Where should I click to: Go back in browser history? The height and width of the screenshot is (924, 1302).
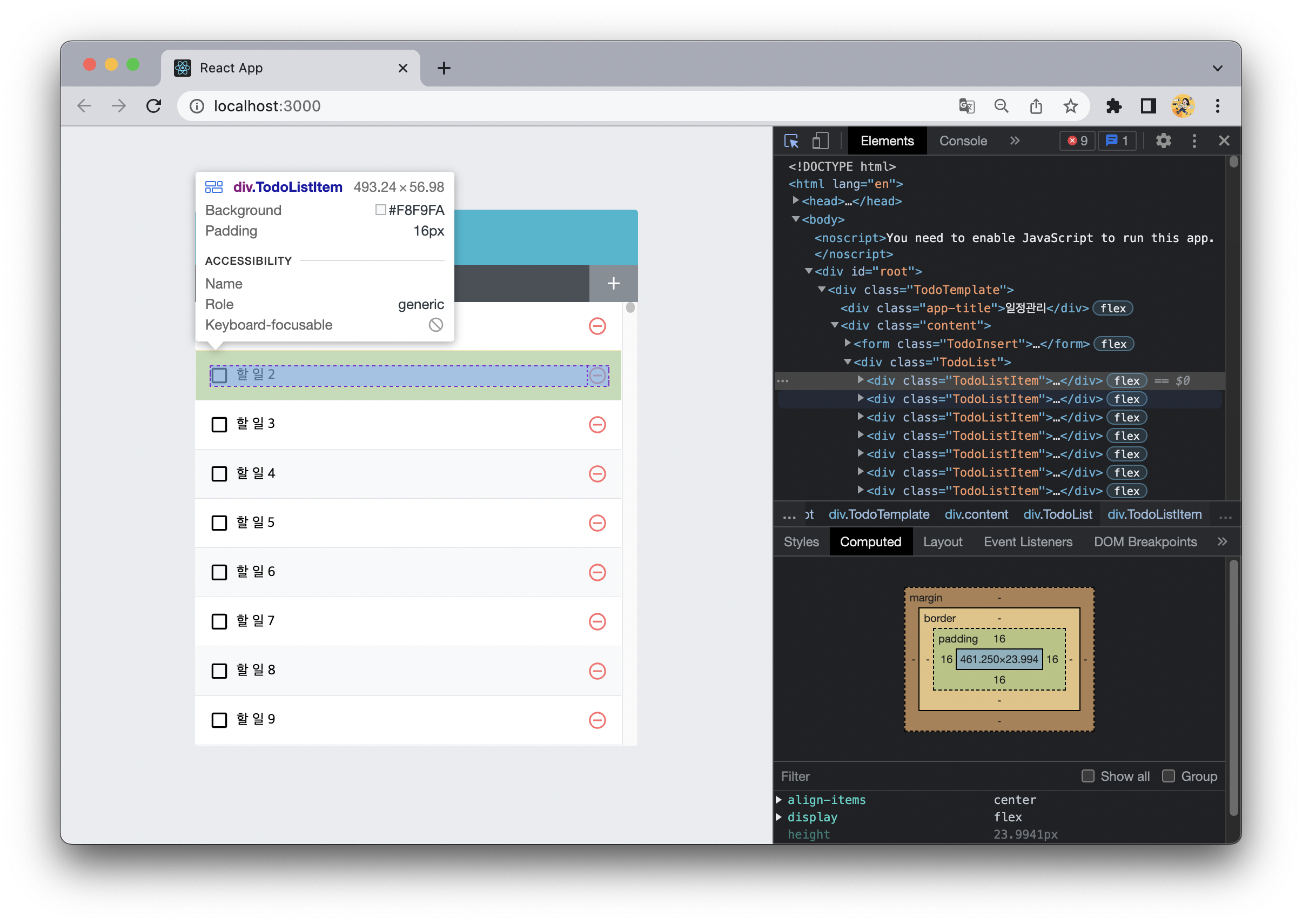[84, 106]
